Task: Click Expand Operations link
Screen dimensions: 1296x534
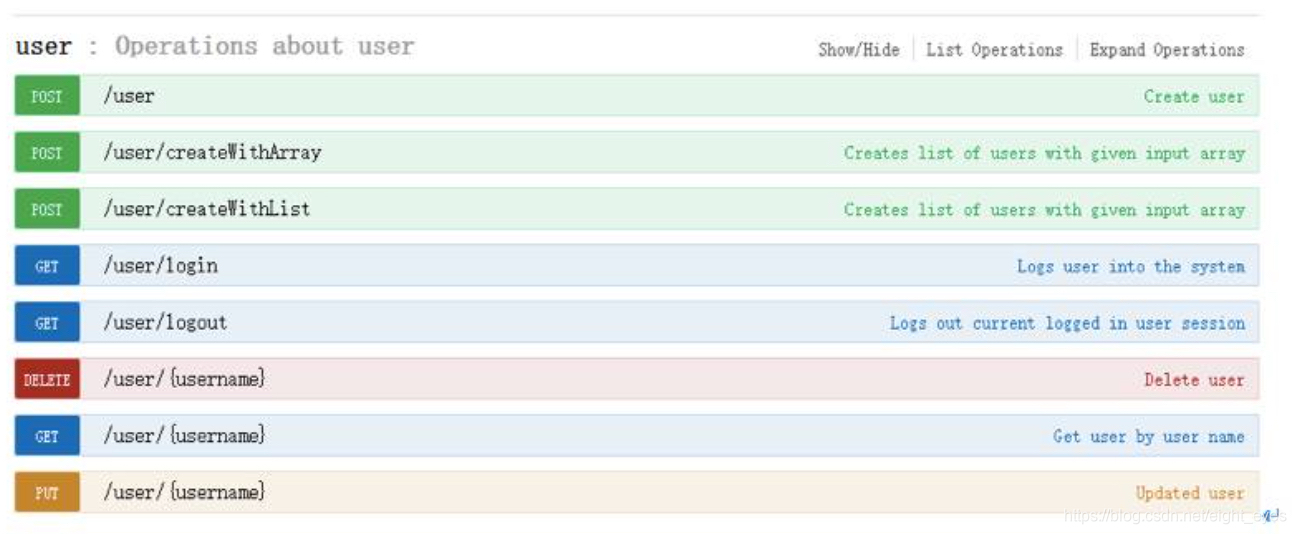Action: [1167, 49]
